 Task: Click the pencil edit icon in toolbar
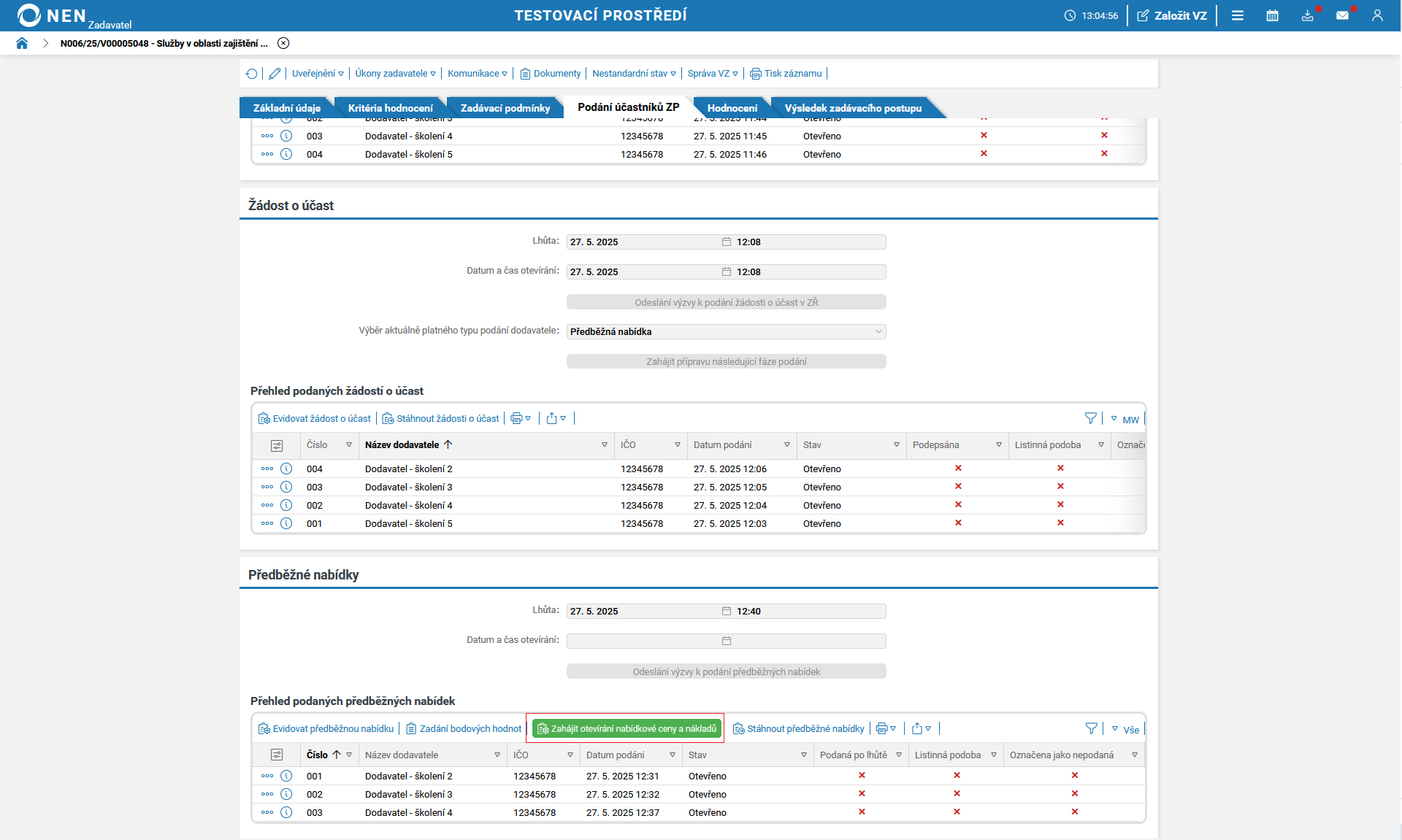pos(275,74)
